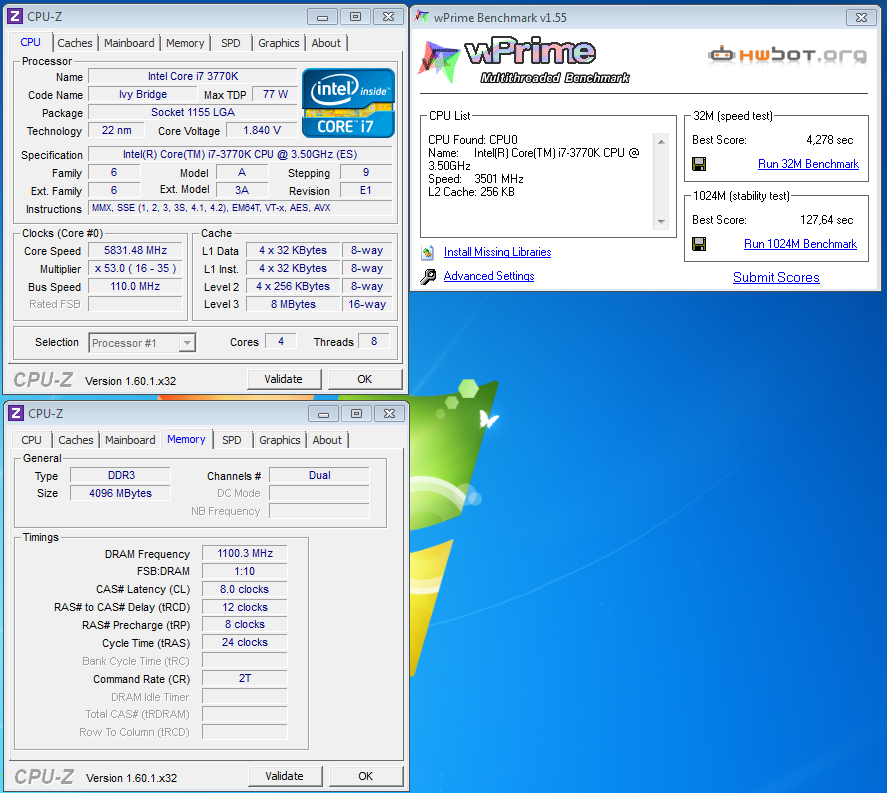
Task: Click the Multiplier value x 53.0
Action: (136, 269)
